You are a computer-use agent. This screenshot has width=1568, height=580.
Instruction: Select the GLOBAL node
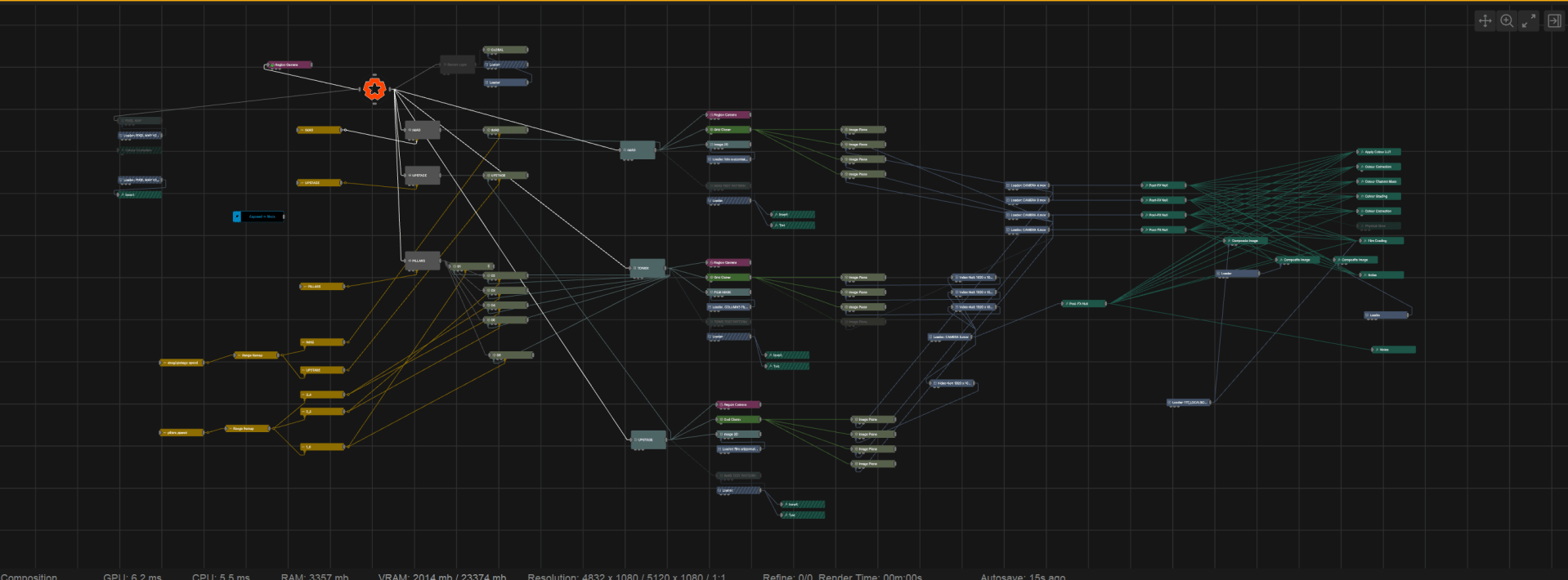(504, 50)
